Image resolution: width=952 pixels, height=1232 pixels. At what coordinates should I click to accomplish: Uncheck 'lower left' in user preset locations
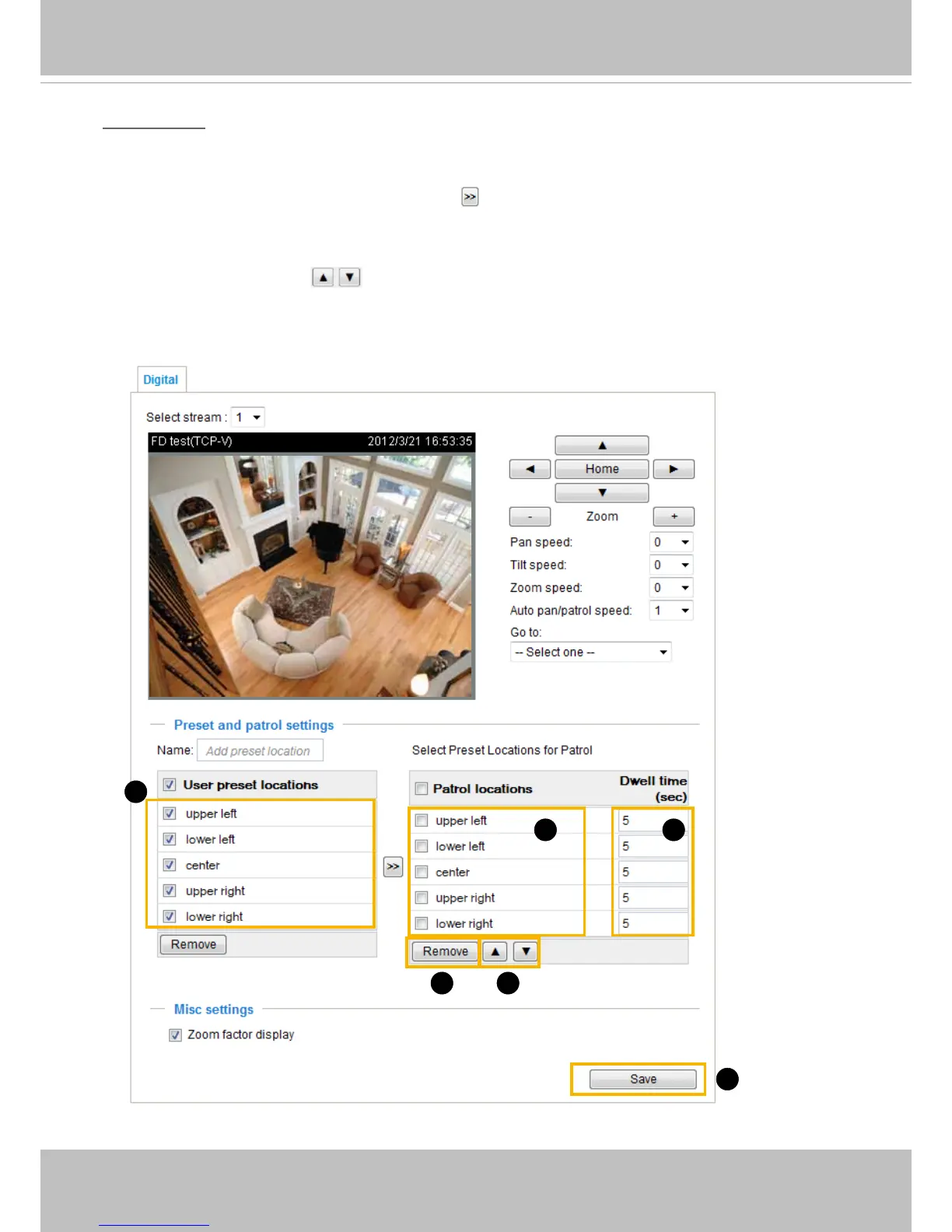[170, 839]
